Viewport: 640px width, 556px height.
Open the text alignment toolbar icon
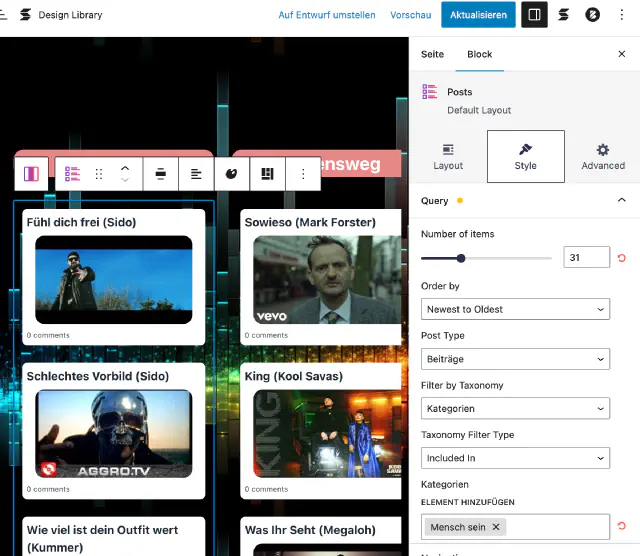click(x=196, y=174)
